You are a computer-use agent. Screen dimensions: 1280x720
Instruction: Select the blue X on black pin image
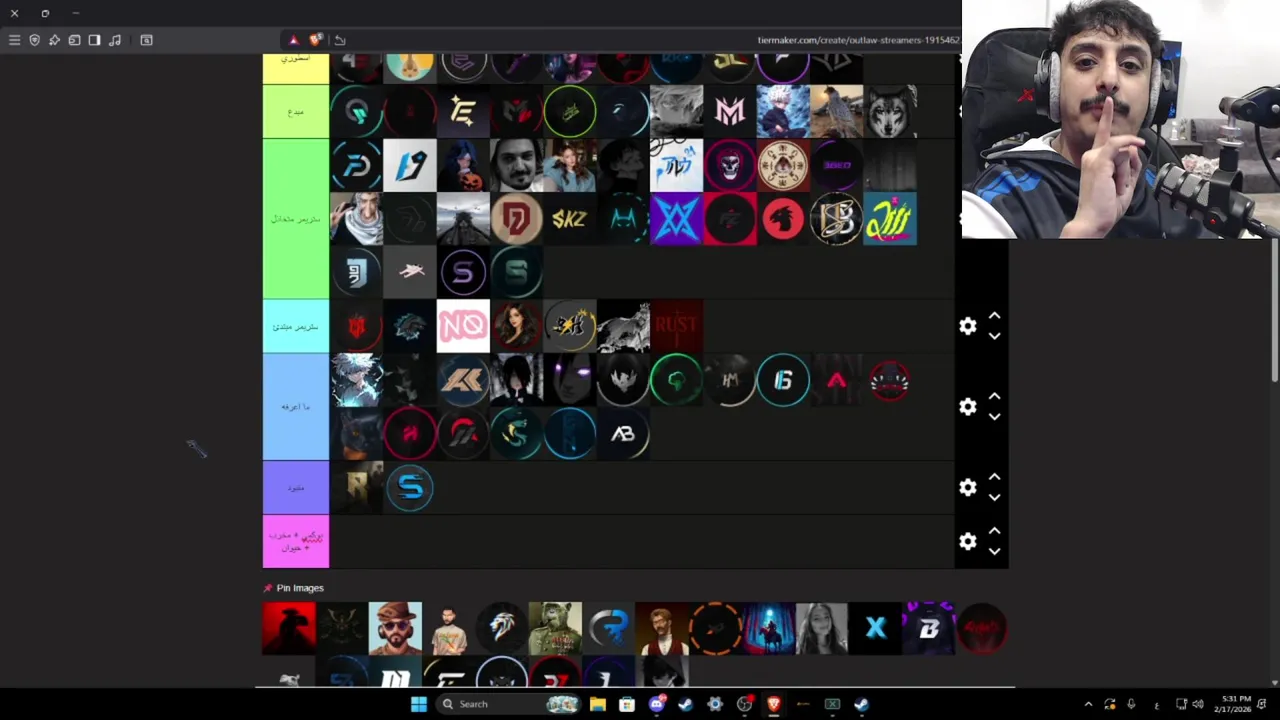pos(875,628)
